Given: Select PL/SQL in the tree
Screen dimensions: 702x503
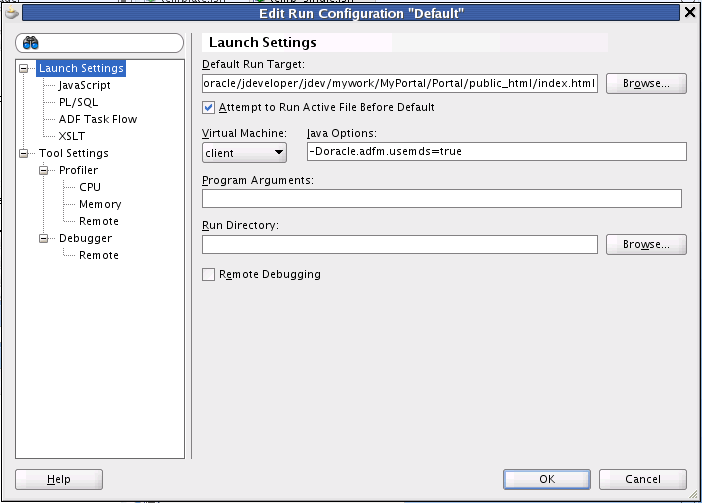Looking at the screenshot, I should point(78,102).
